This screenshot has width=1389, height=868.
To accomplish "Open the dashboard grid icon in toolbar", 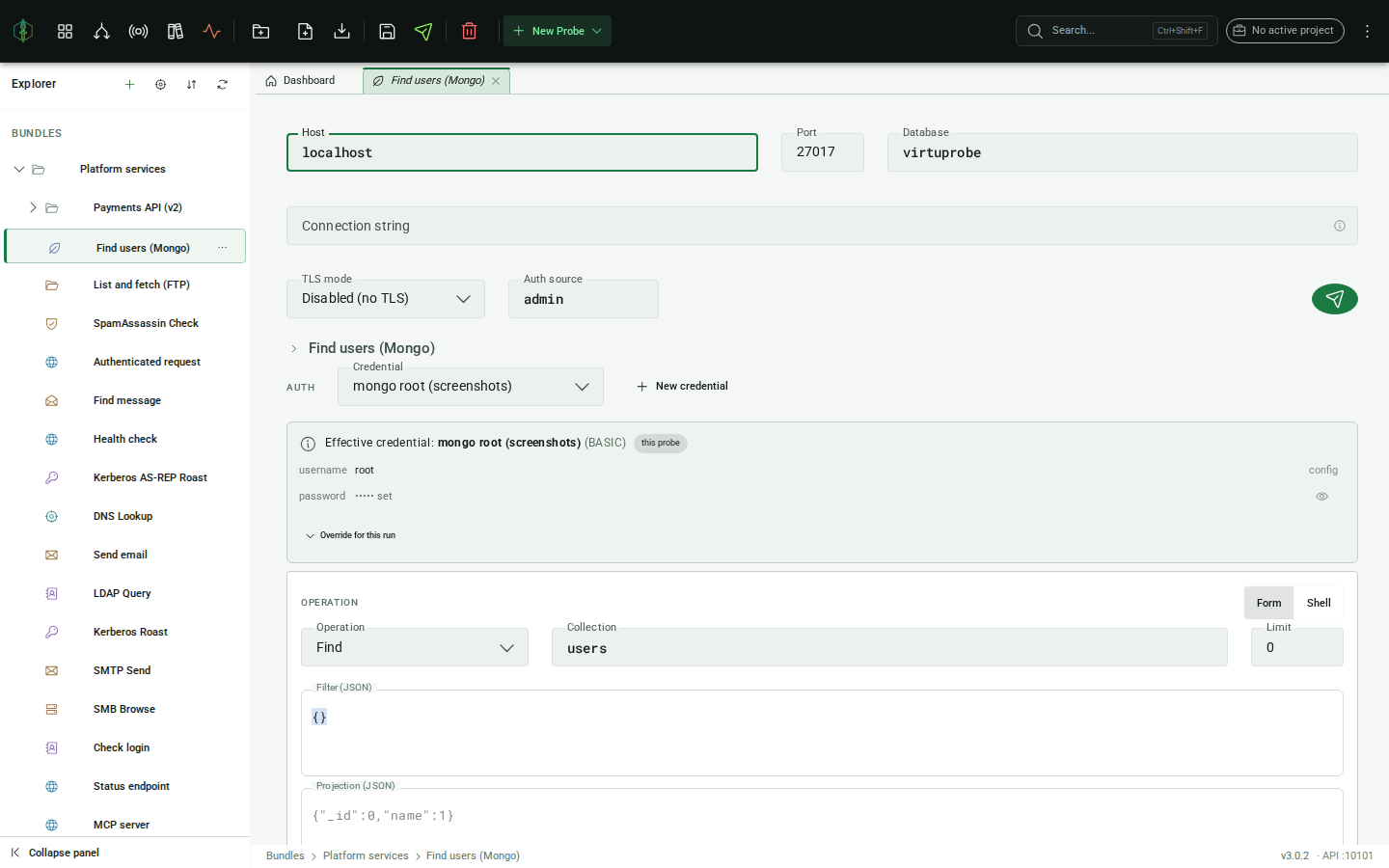I will tap(65, 31).
